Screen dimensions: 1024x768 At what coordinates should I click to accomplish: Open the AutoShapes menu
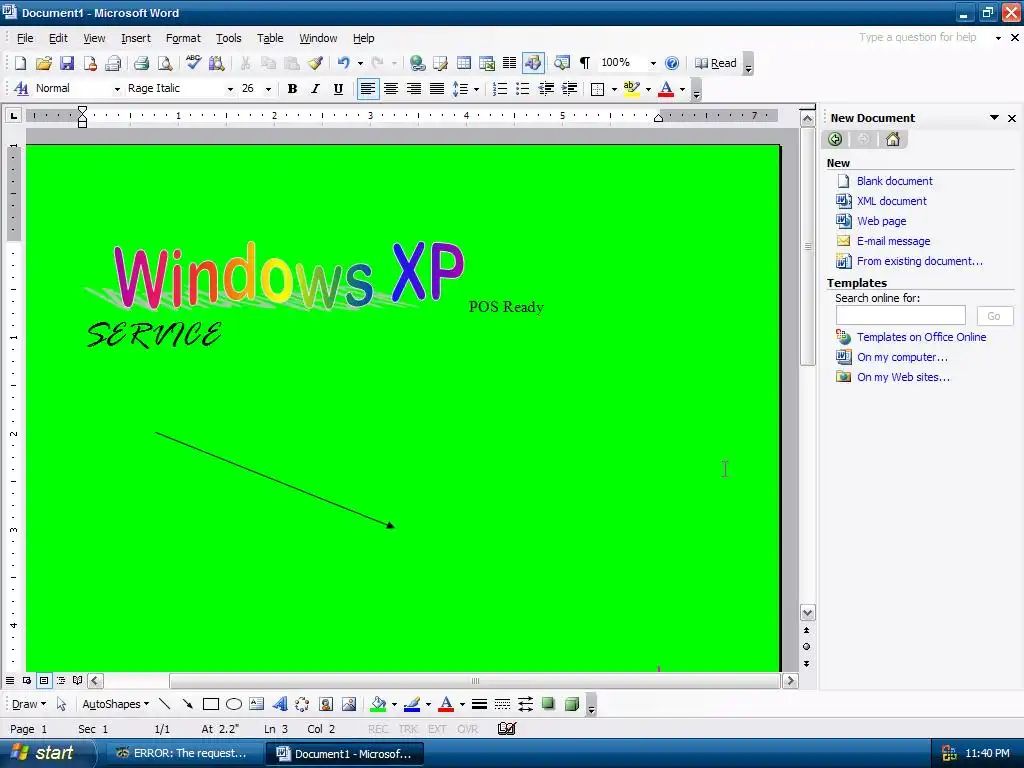click(116, 704)
